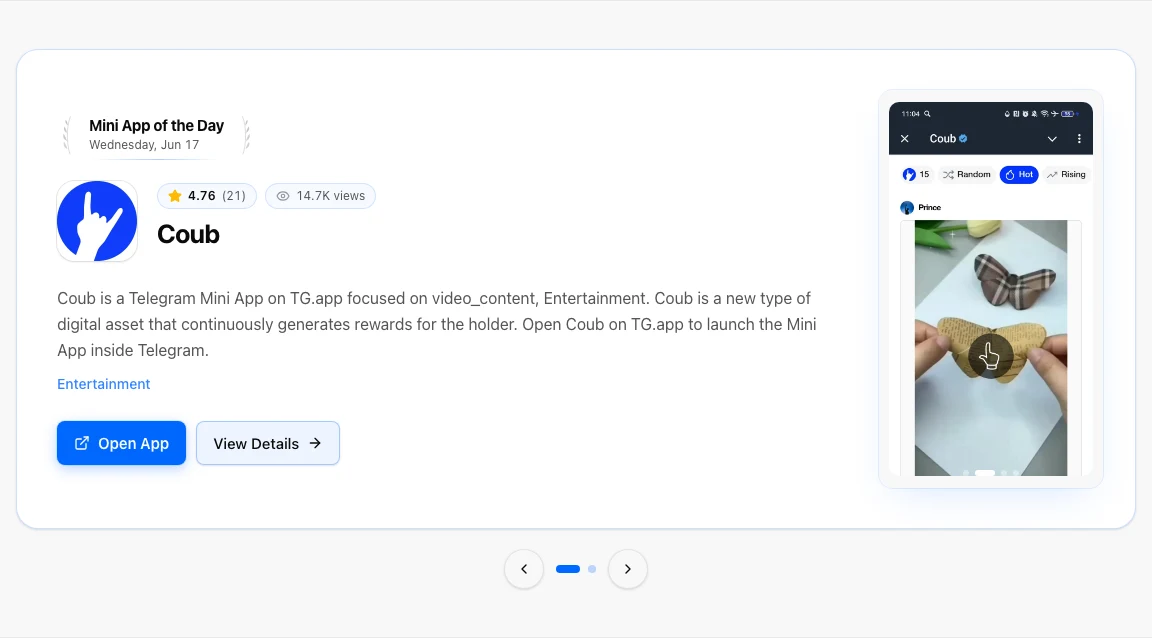Click the hand pointer overlay on video
The width and height of the screenshot is (1152, 638).
(990, 356)
